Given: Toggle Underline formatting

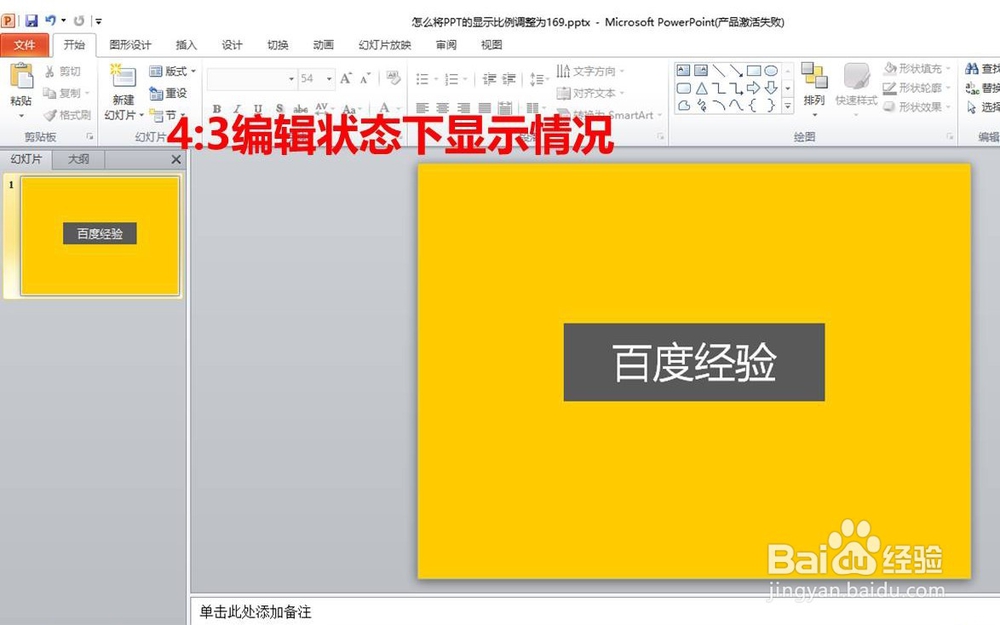Looking at the screenshot, I should pyautogui.click(x=258, y=108).
